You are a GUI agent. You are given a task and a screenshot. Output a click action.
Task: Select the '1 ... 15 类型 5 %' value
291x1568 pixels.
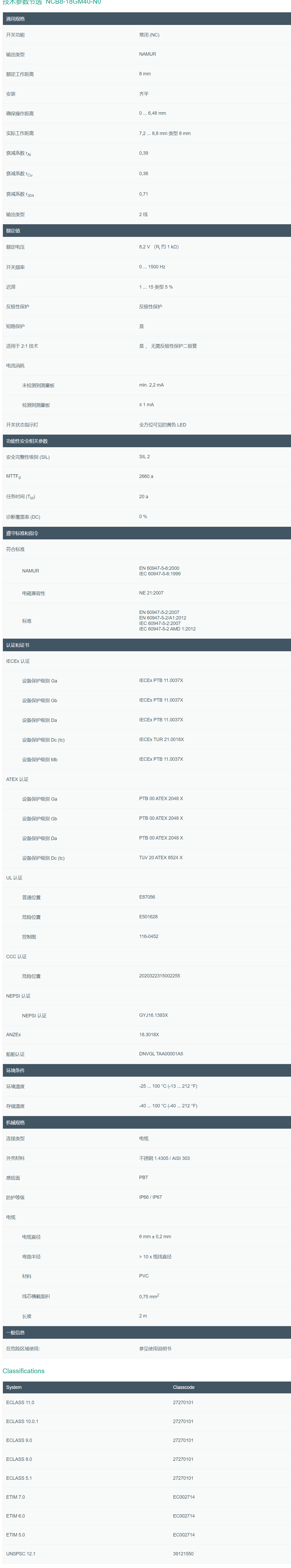(x=156, y=287)
